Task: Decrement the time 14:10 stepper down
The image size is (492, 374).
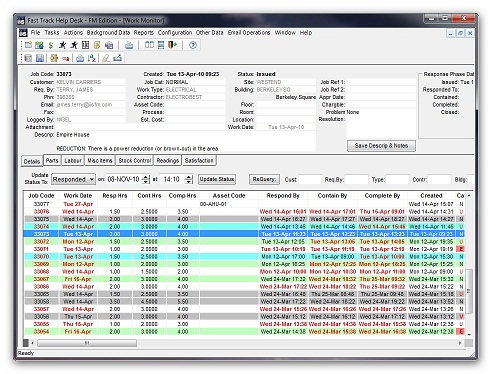Action: (x=189, y=182)
